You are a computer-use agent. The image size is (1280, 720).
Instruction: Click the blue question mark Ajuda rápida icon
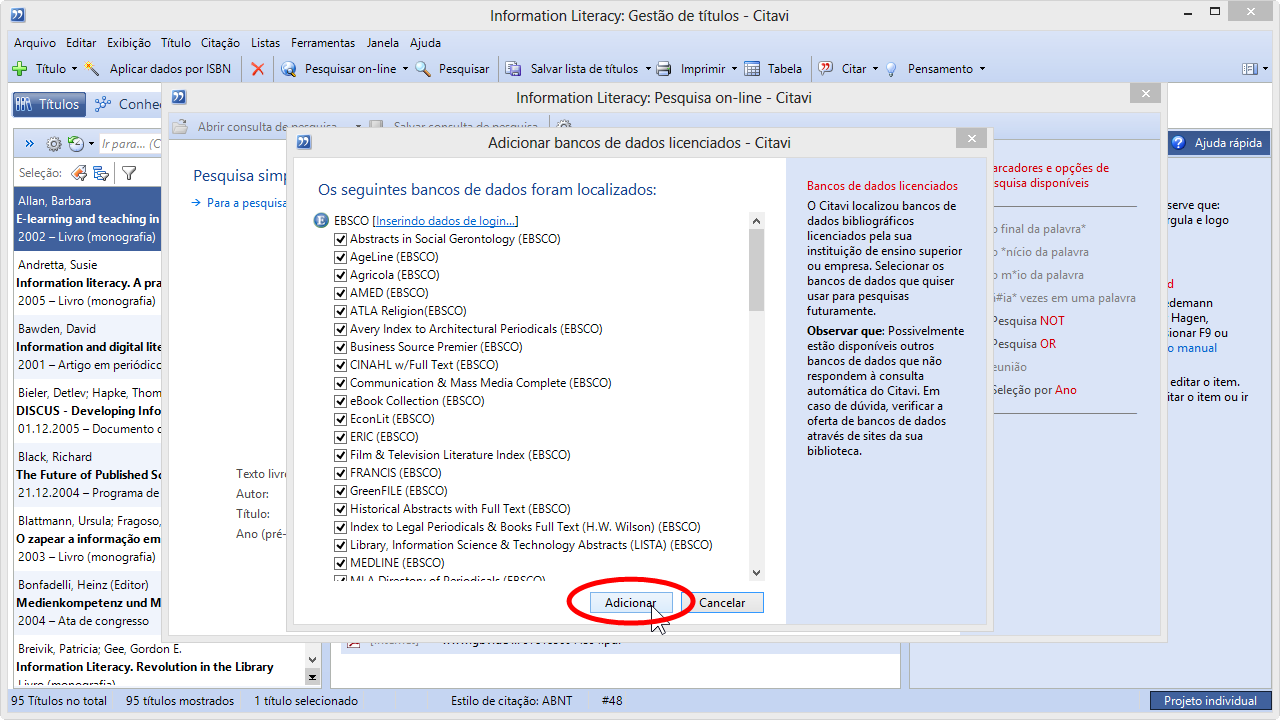[x=1178, y=143]
